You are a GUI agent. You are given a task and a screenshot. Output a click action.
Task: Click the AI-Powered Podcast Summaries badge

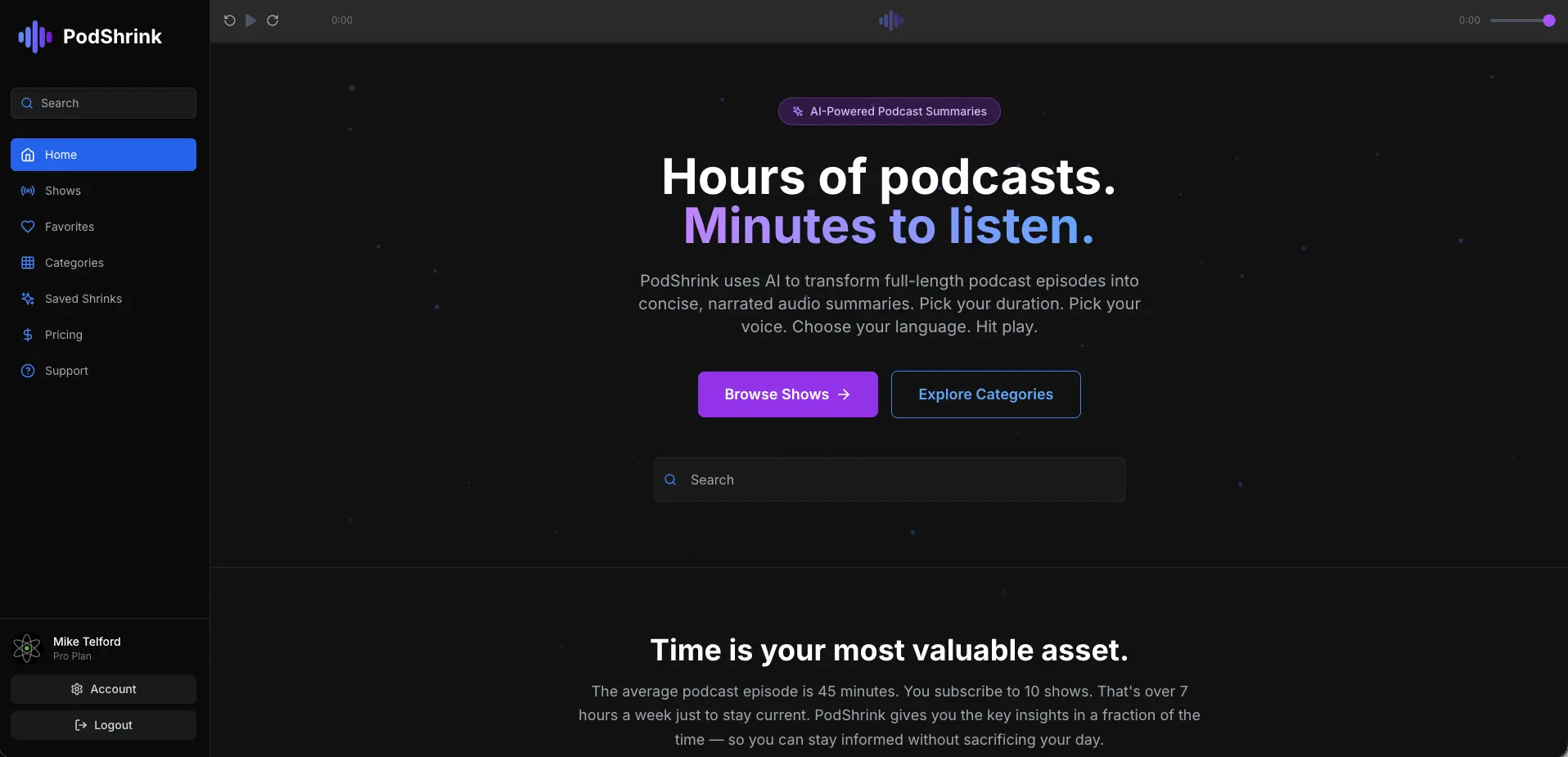tap(890, 111)
